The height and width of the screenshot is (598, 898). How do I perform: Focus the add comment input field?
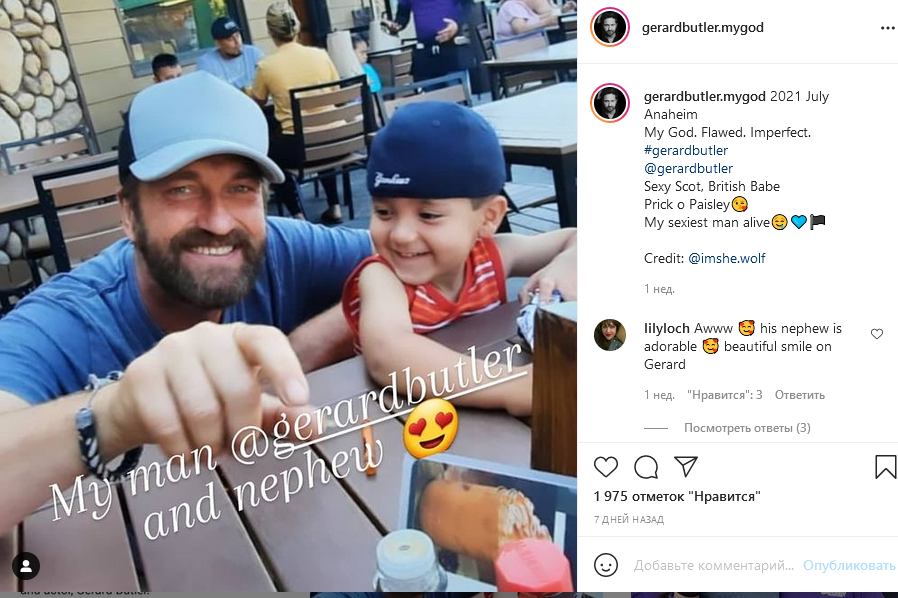point(714,565)
